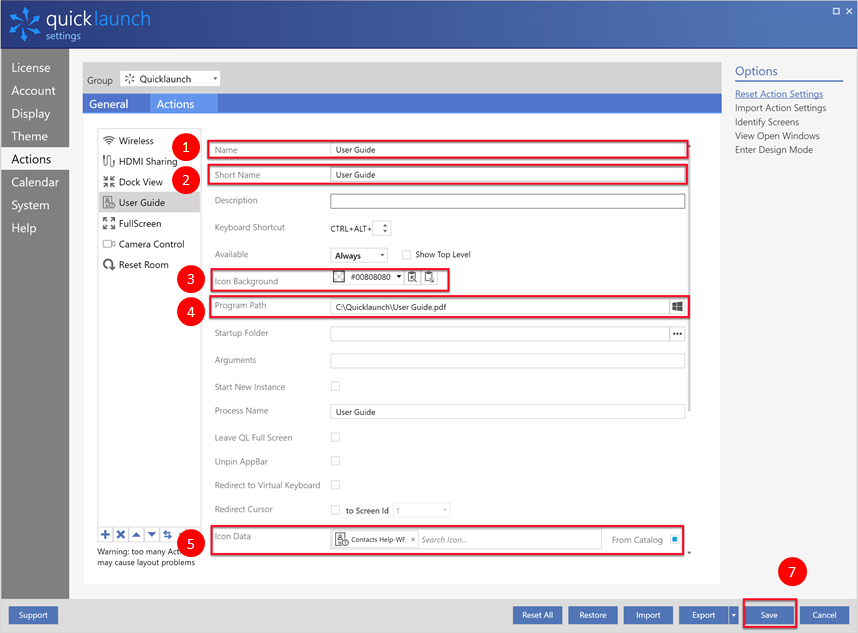
Task: Open System settings in sidebar
Action: pos(30,205)
